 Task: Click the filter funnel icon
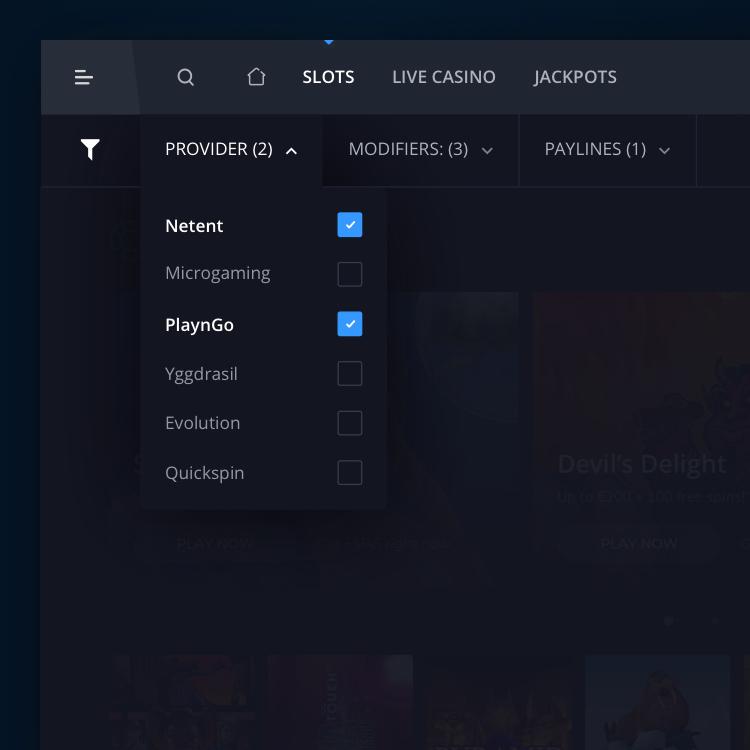click(x=90, y=150)
